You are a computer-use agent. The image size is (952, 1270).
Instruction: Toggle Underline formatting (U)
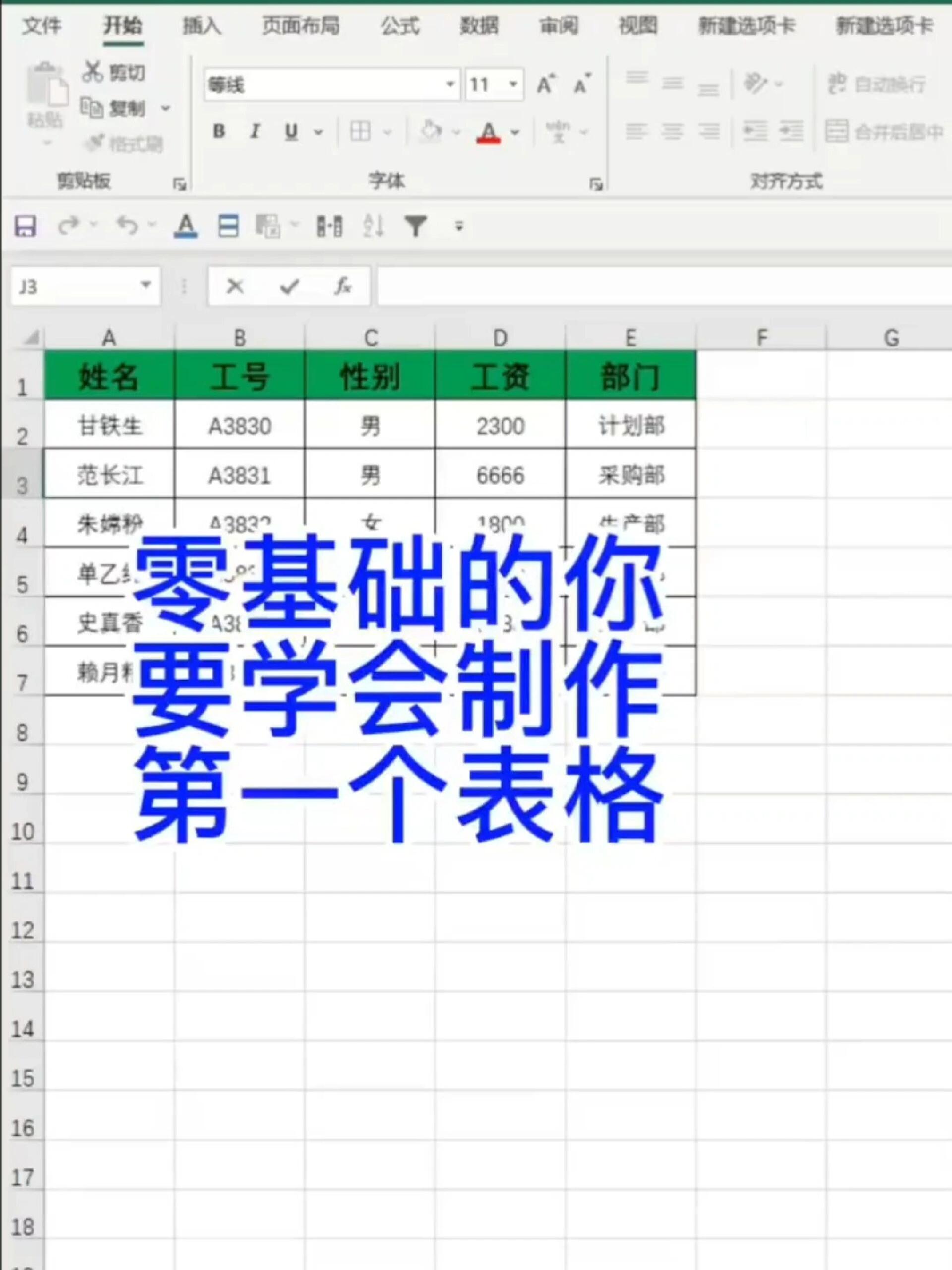click(291, 132)
